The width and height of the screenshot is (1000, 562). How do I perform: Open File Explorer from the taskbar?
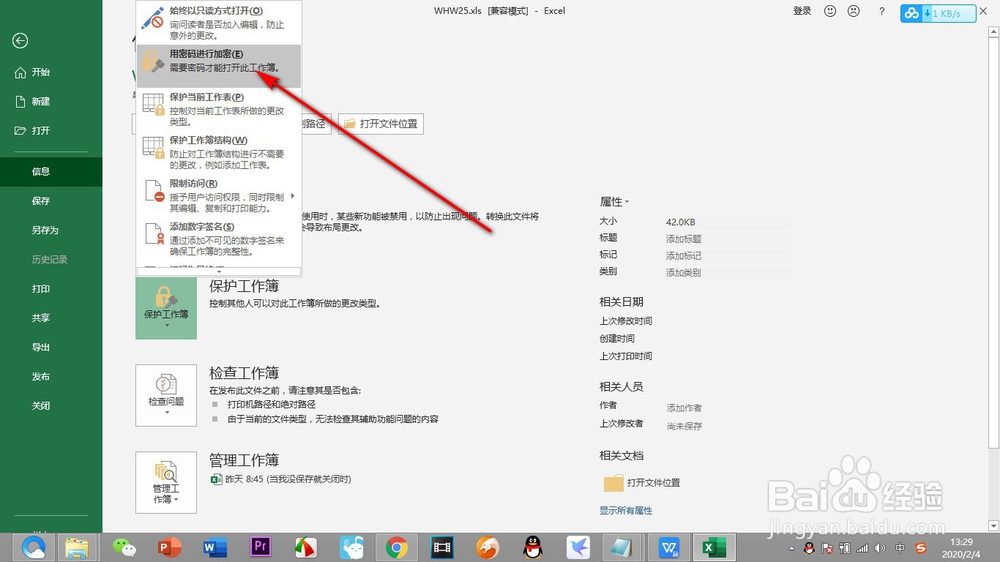click(77, 547)
